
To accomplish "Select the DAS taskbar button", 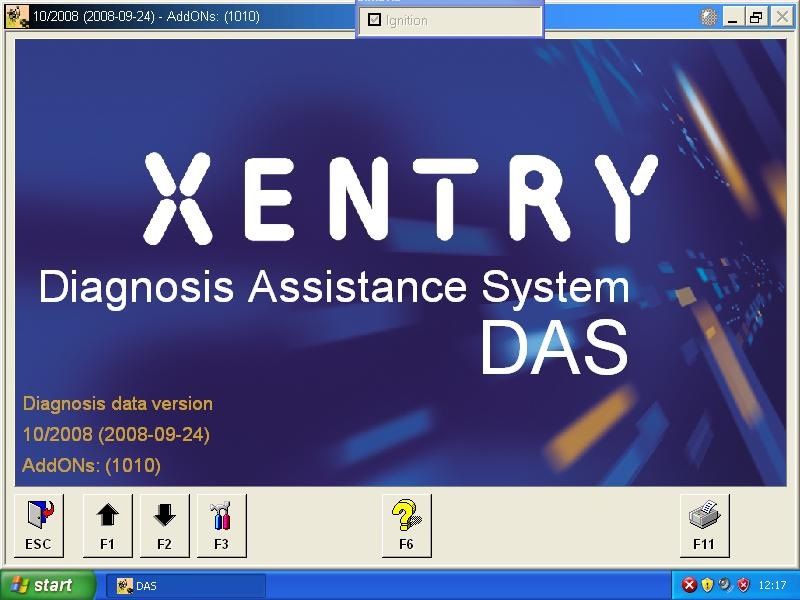I will click(x=186, y=586).
